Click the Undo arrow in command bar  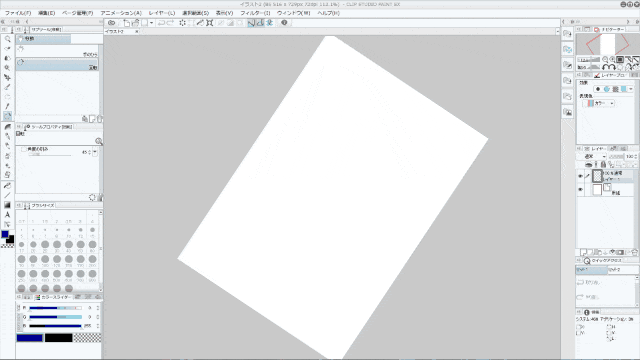(162, 23)
